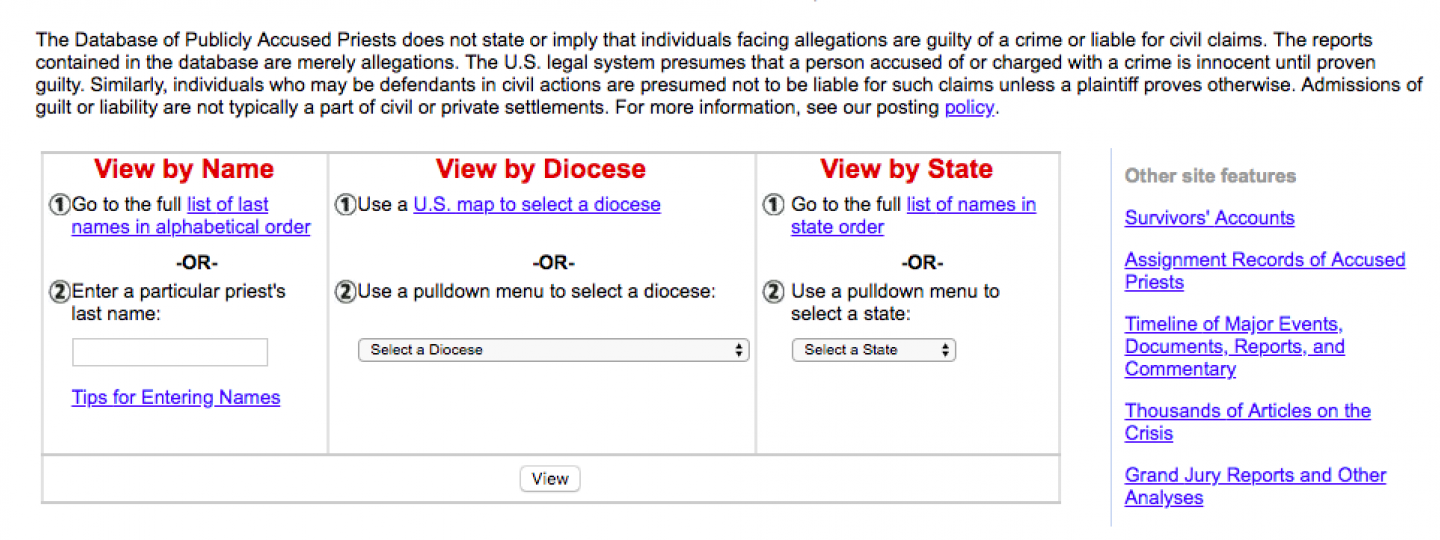Open Tips for Entering Names
This screenshot has width=1440, height=540.
point(176,398)
